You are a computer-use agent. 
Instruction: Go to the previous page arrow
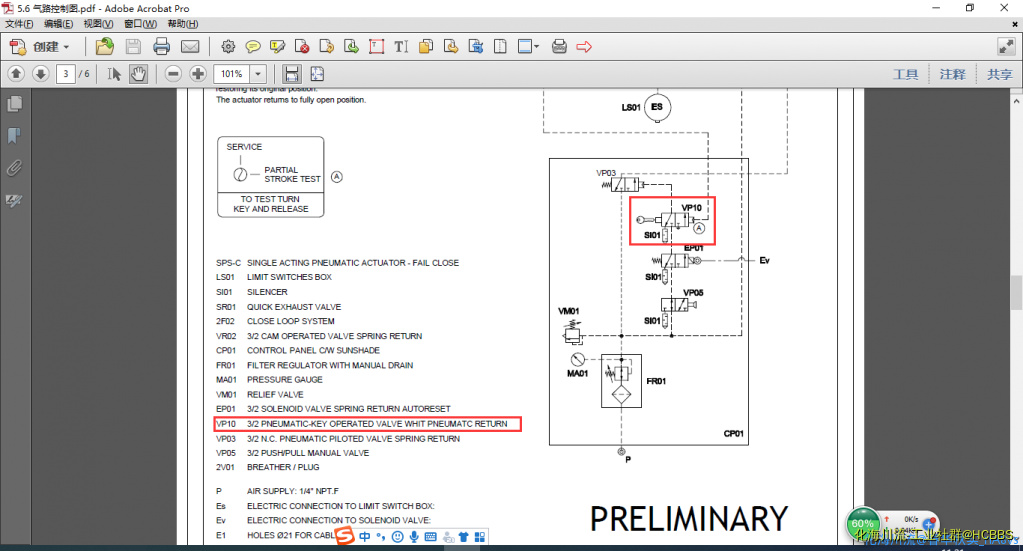tap(16, 74)
